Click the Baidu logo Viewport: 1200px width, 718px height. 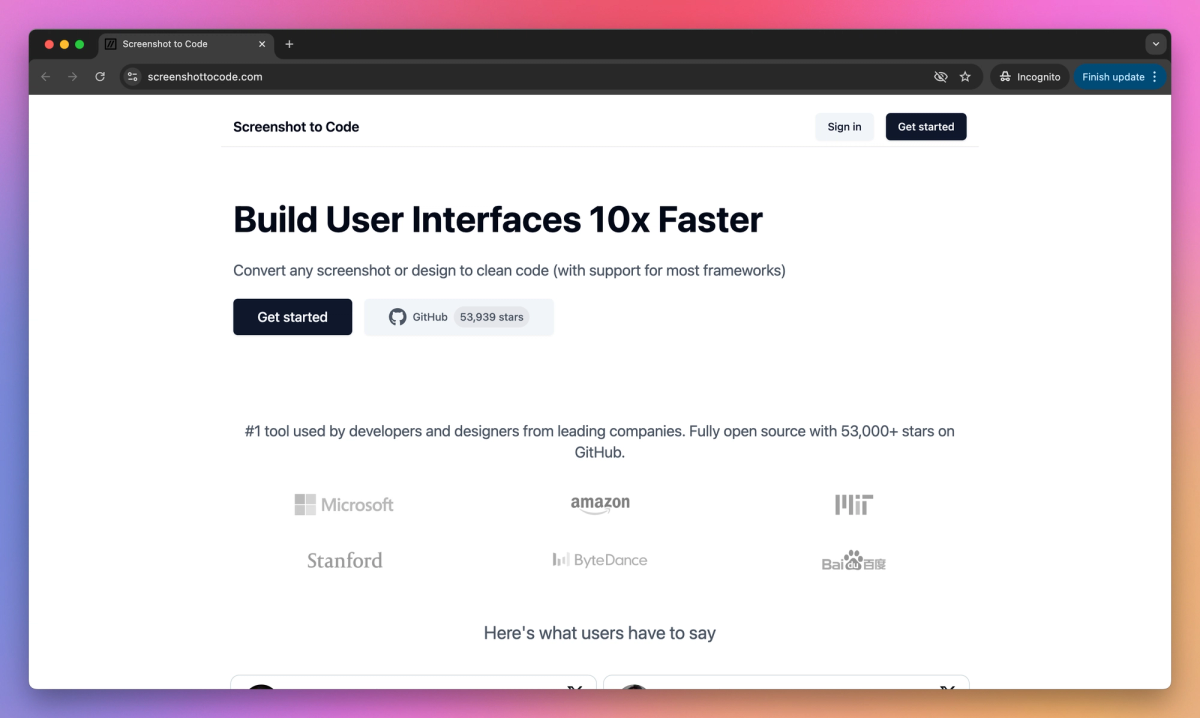854,561
